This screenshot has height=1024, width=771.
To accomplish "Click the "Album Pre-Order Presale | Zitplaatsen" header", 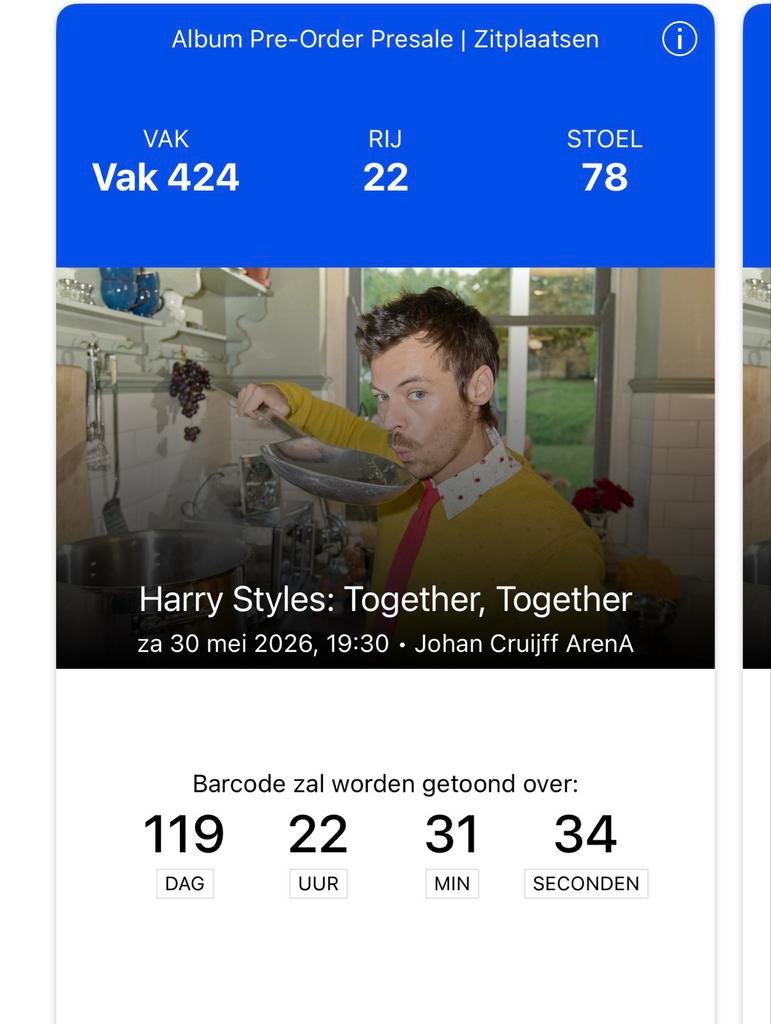I will 385,39.
